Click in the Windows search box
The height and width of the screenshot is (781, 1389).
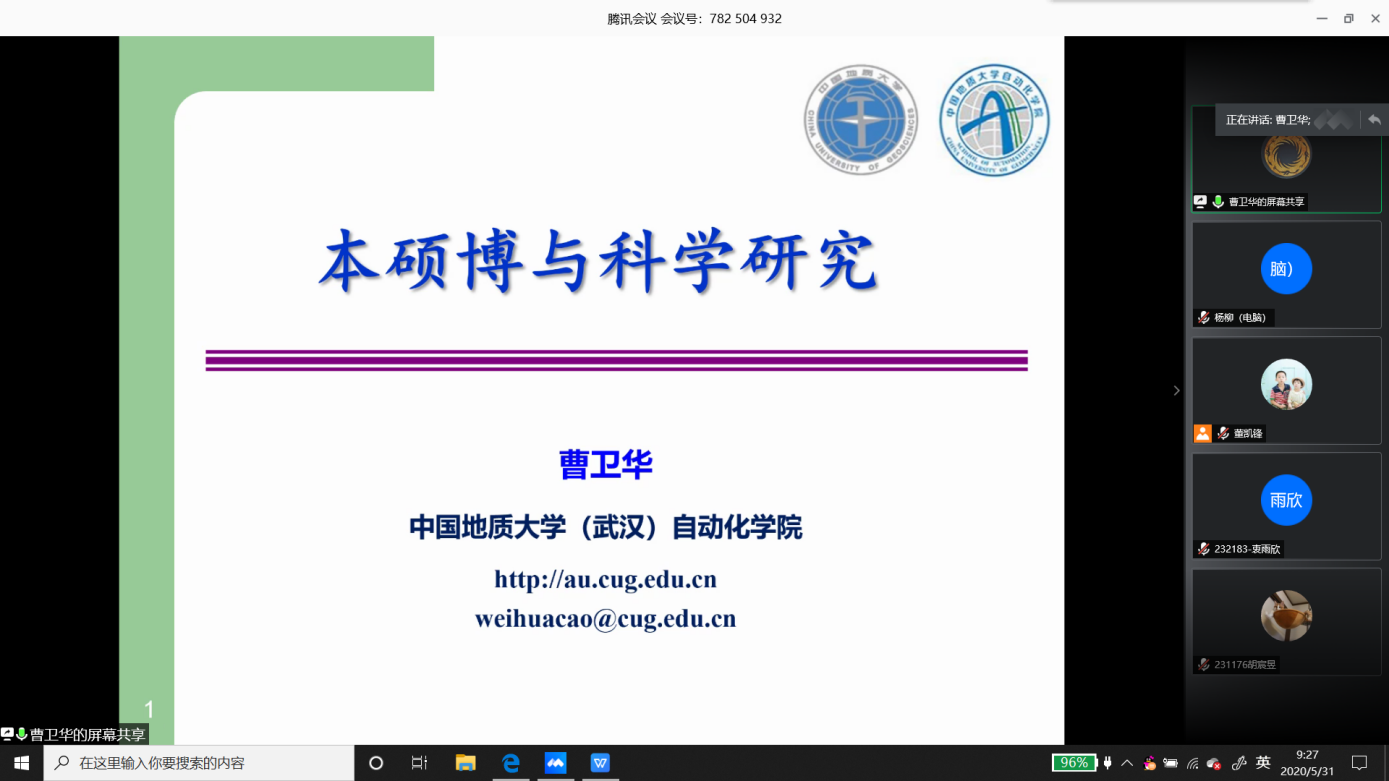200,763
